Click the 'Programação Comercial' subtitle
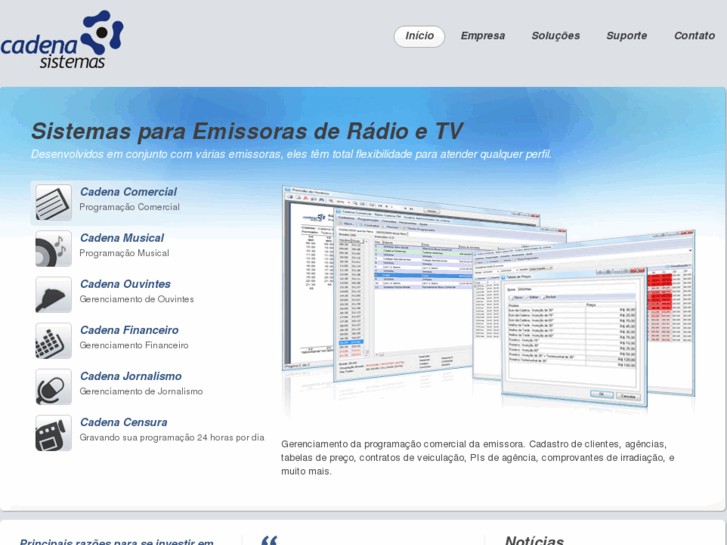 (129, 207)
